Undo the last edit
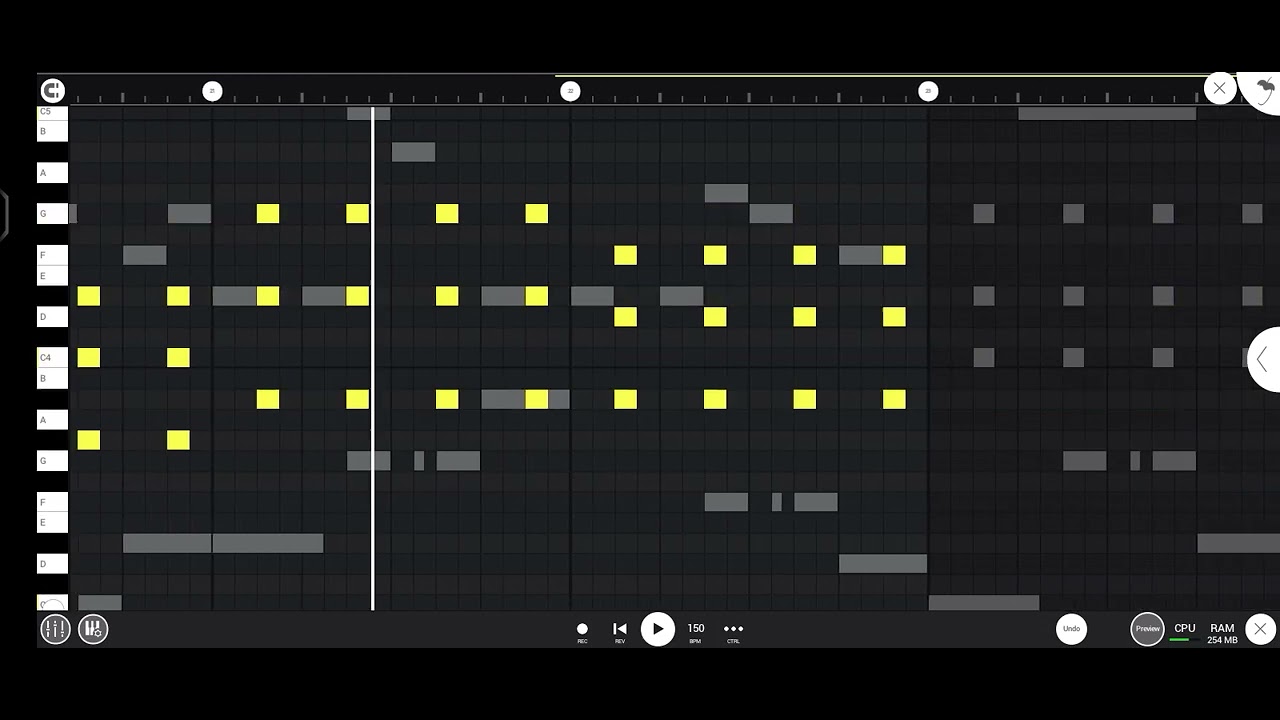This screenshot has height=720, width=1280. [x=1071, y=629]
